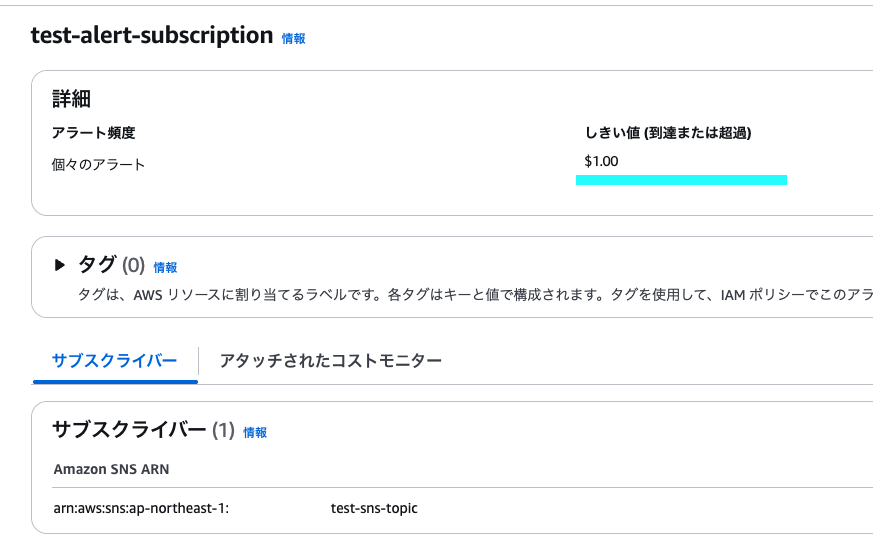Screen dimensions: 873x549
Task: Click the arn:aws:sns:ap-northeast-1 text
Action: [141, 508]
